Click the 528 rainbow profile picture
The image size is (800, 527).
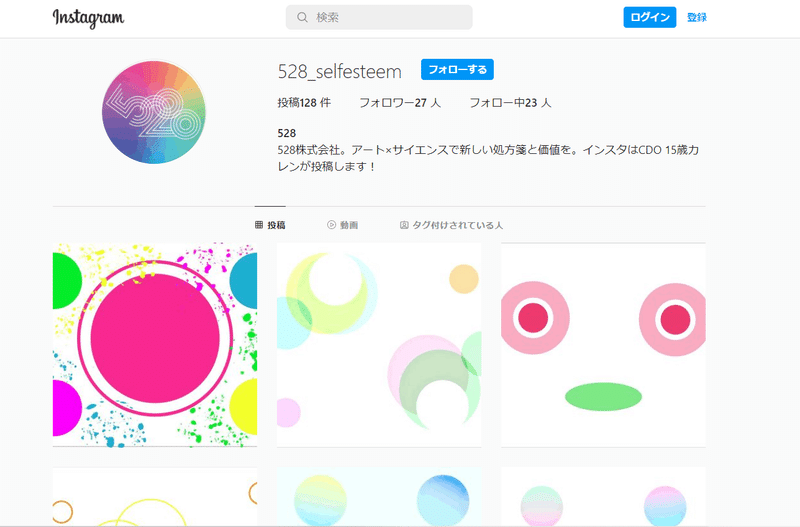coord(154,112)
